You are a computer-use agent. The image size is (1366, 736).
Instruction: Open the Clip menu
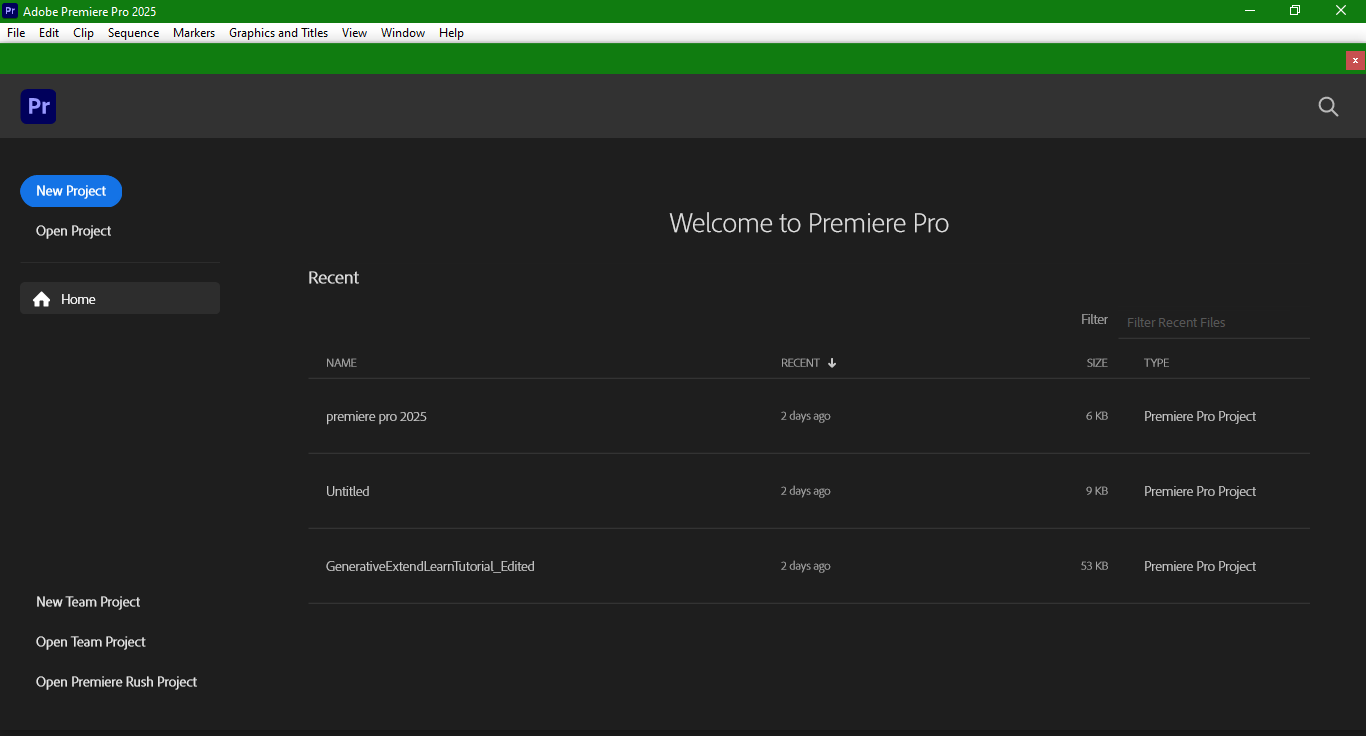tap(83, 33)
